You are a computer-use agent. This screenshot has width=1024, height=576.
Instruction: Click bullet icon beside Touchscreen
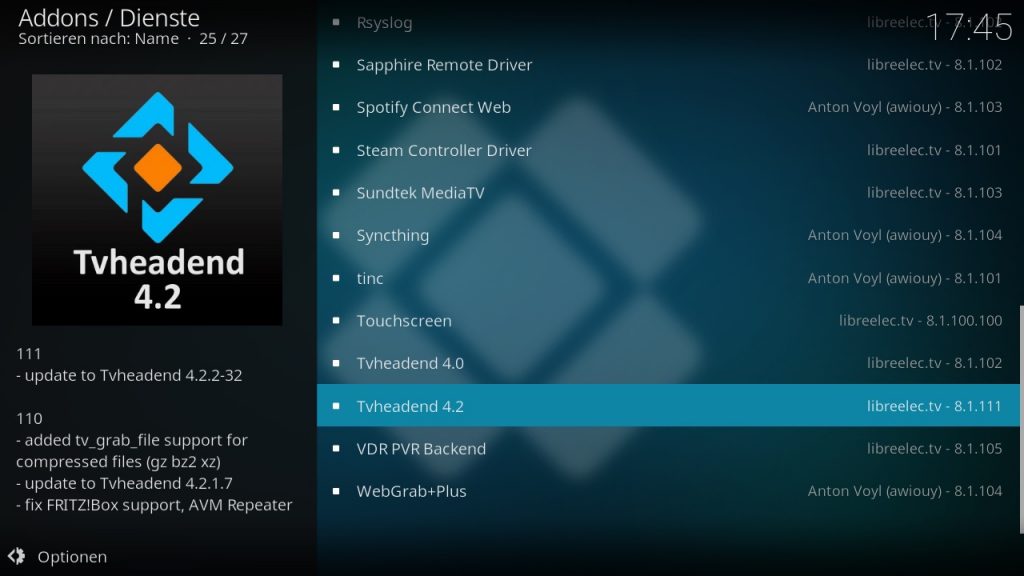tap(336, 321)
